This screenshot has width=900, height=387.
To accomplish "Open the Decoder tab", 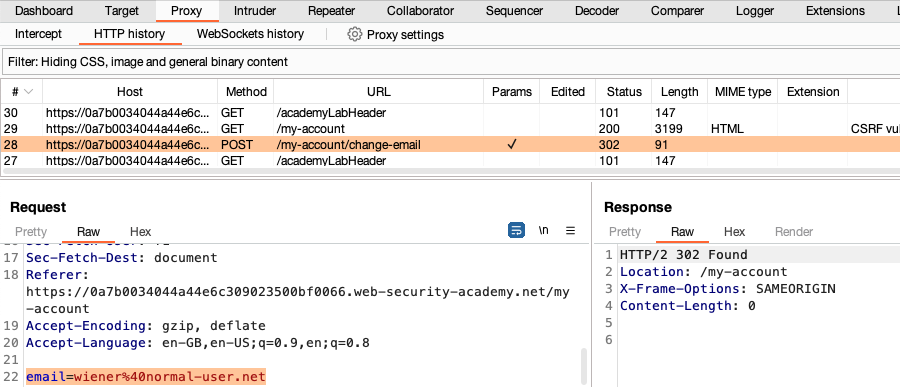I will point(597,10).
